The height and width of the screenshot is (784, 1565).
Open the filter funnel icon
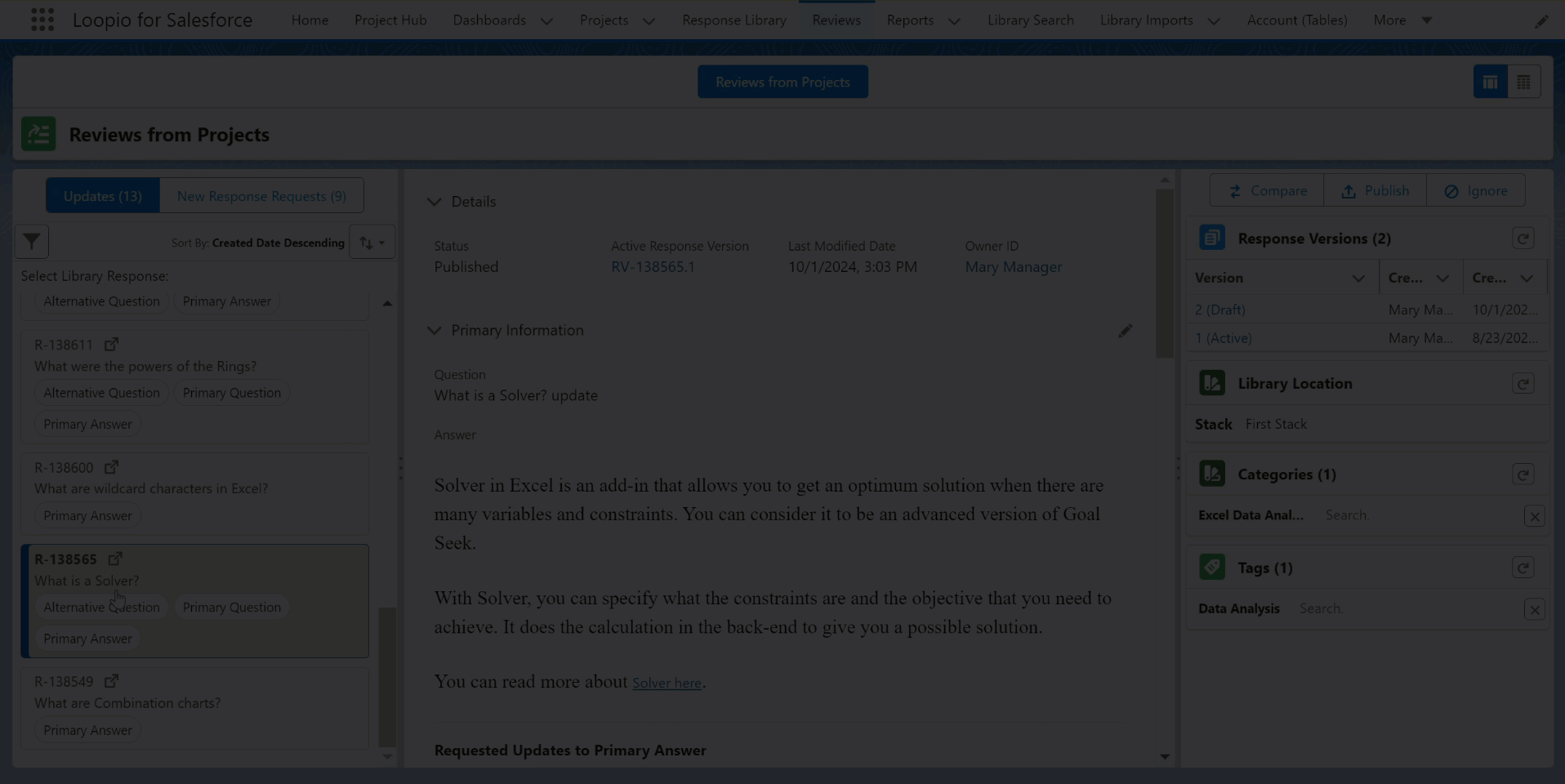coord(32,242)
